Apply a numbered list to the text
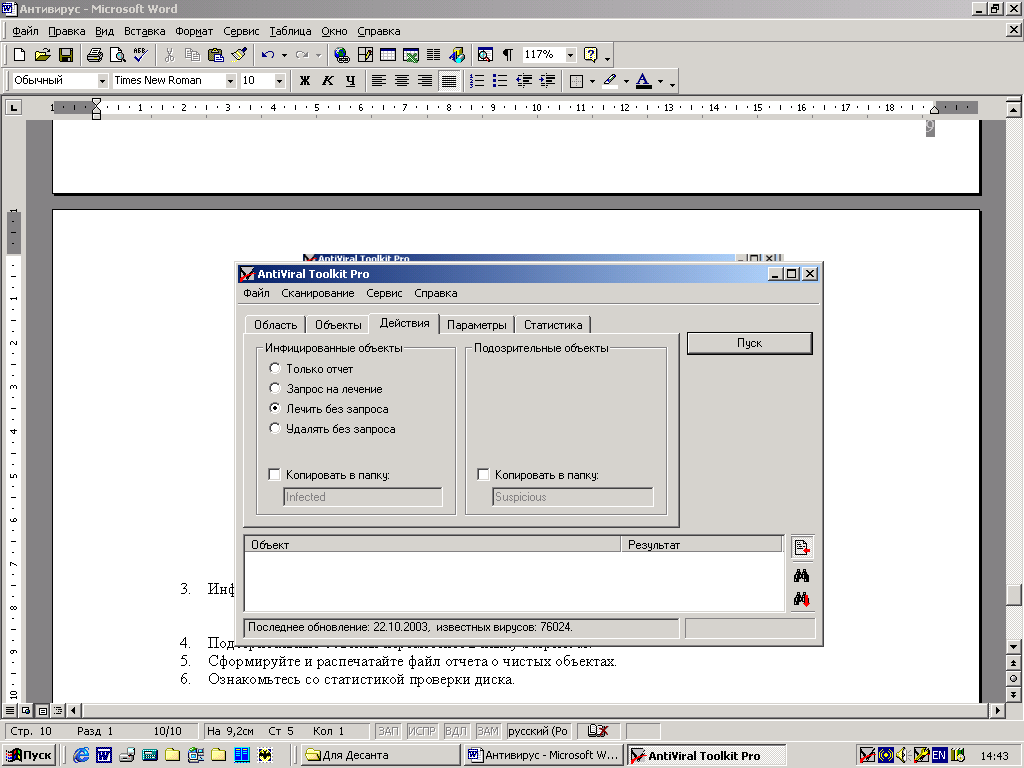 coord(477,81)
